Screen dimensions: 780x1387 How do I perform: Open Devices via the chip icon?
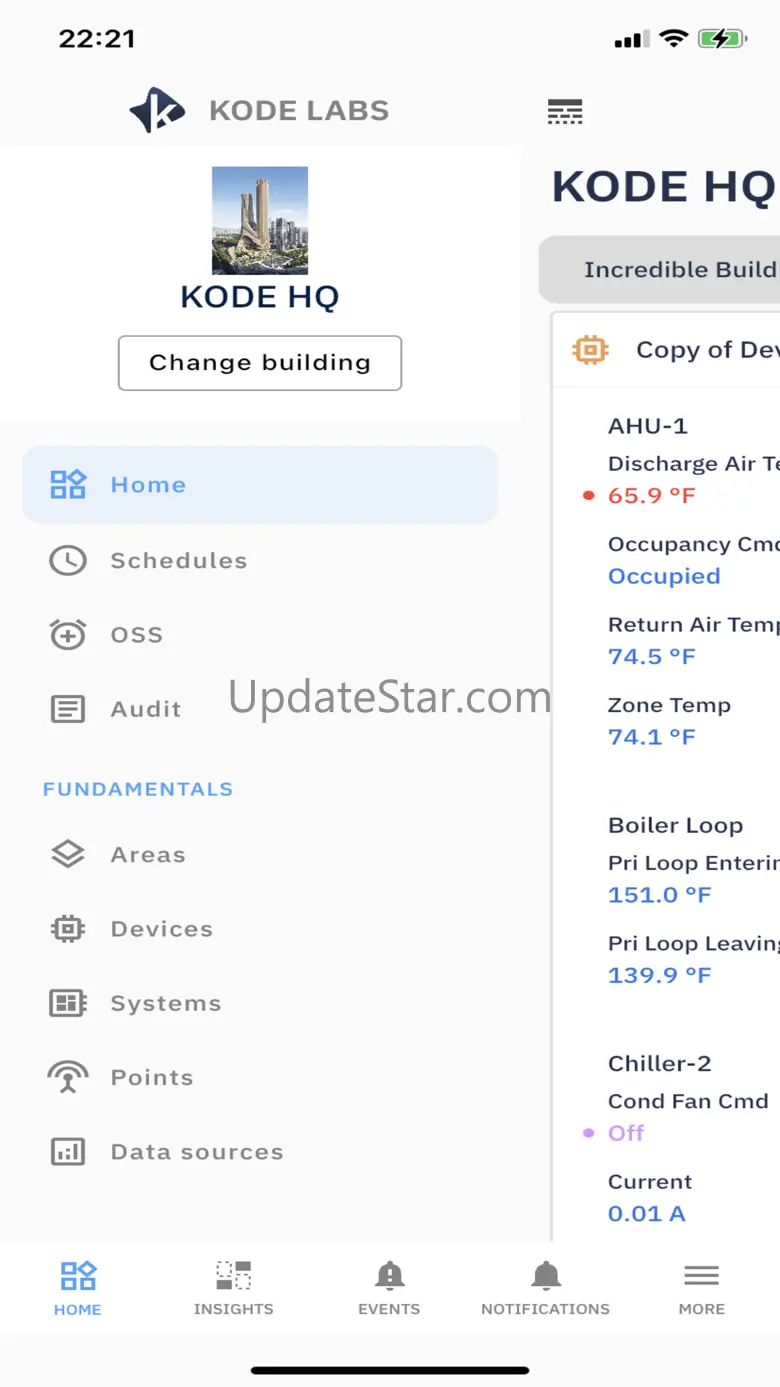pos(68,929)
